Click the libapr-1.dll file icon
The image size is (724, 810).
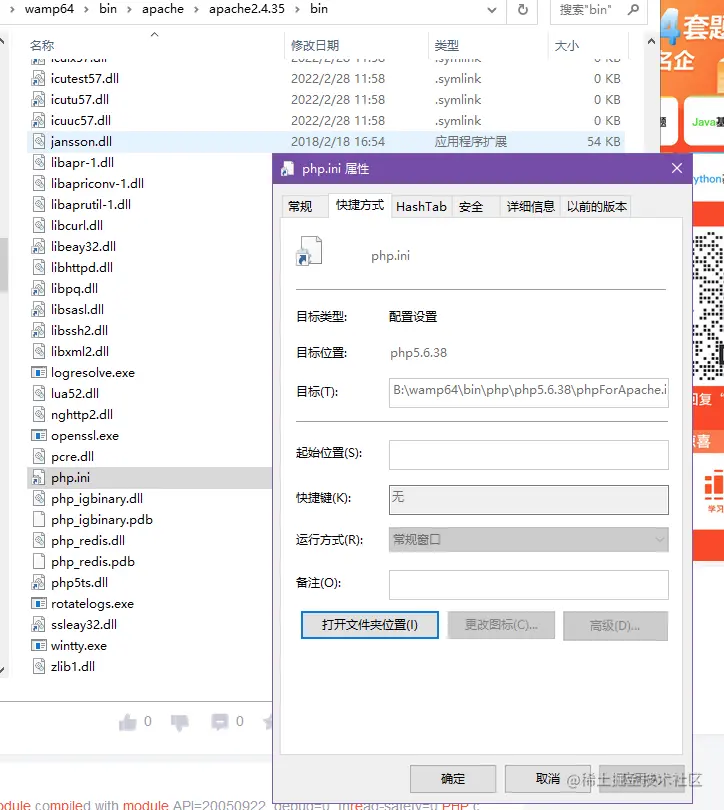pyautogui.click(x=38, y=163)
